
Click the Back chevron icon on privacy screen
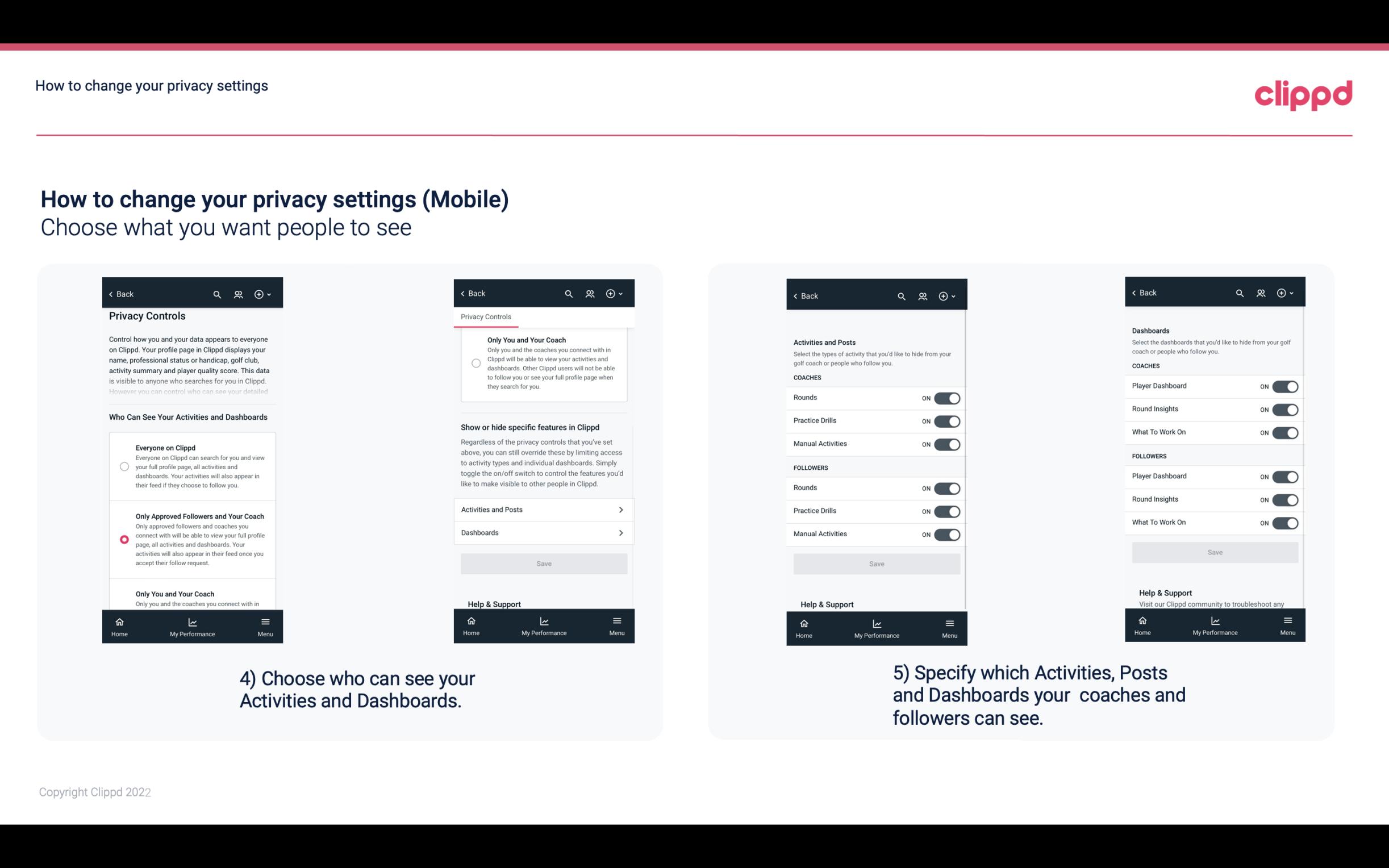(111, 294)
